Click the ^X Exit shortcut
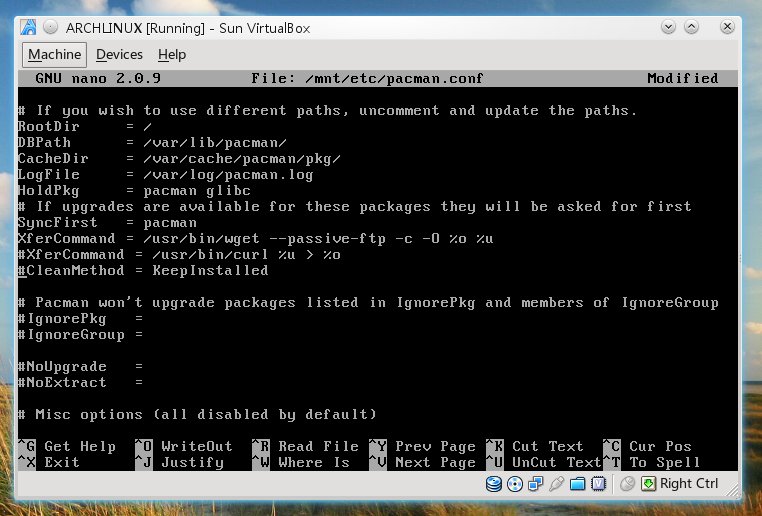 coord(49,463)
